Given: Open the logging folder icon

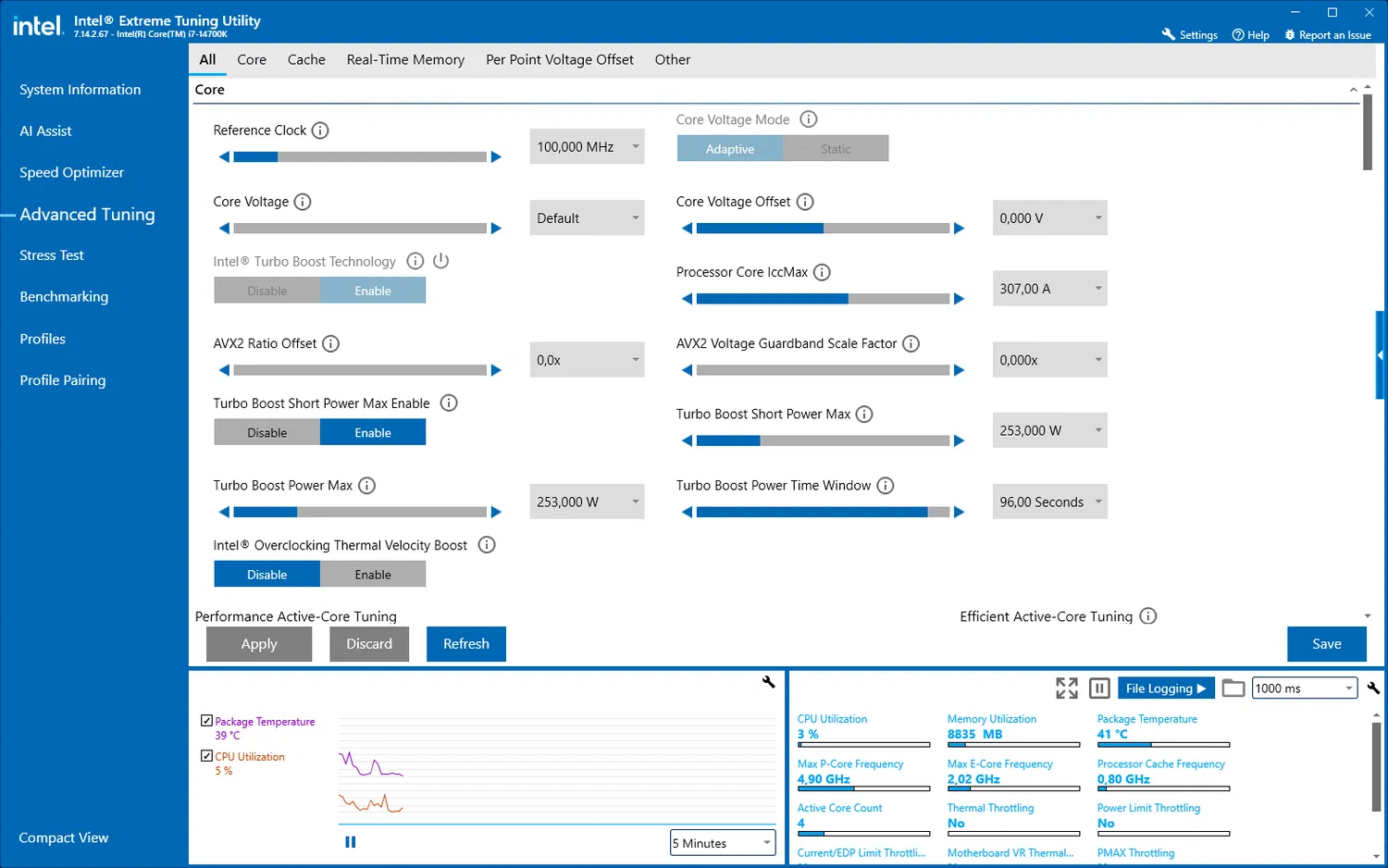Looking at the screenshot, I should pyautogui.click(x=1233, y=688).
